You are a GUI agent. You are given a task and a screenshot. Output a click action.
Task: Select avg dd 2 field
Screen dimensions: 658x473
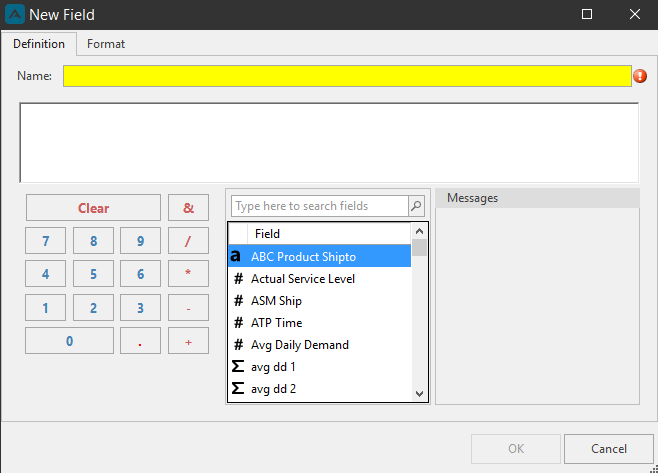[x=319, y=389]
